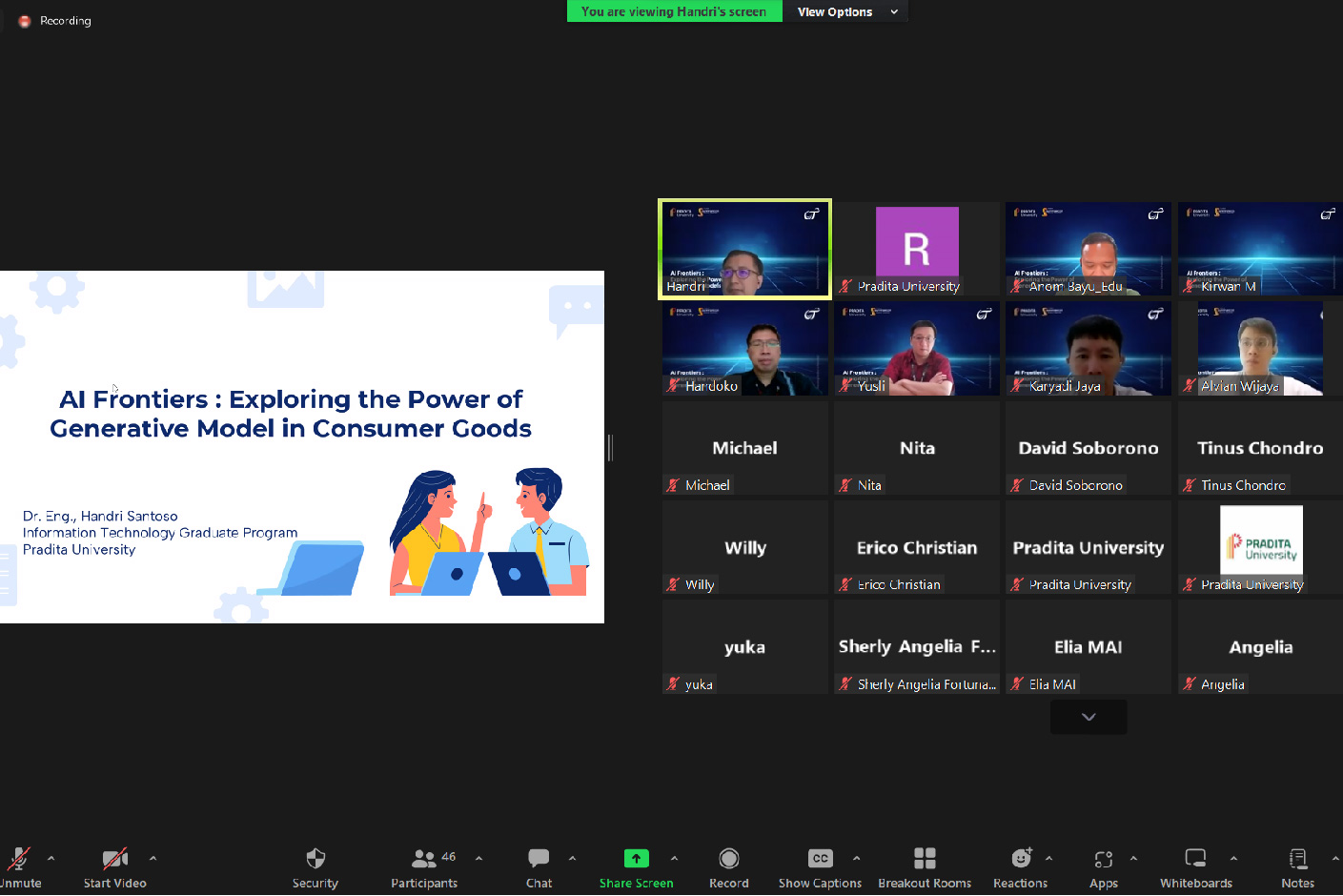Viewport: 1343px width, 896px height.
Task: Open the Reactions menu
Action: click(1020, 859)
